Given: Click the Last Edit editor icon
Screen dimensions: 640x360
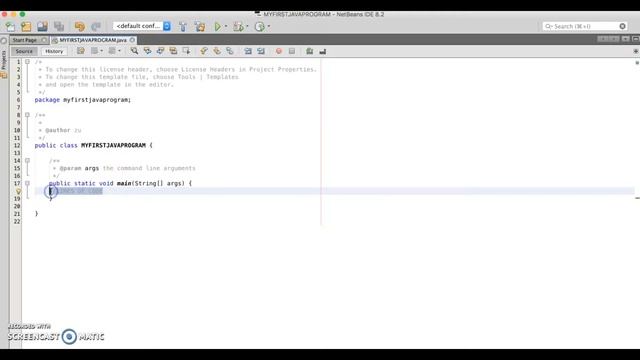Looking at the screenshot, I should pyautogui.click(x=81, y=51).
